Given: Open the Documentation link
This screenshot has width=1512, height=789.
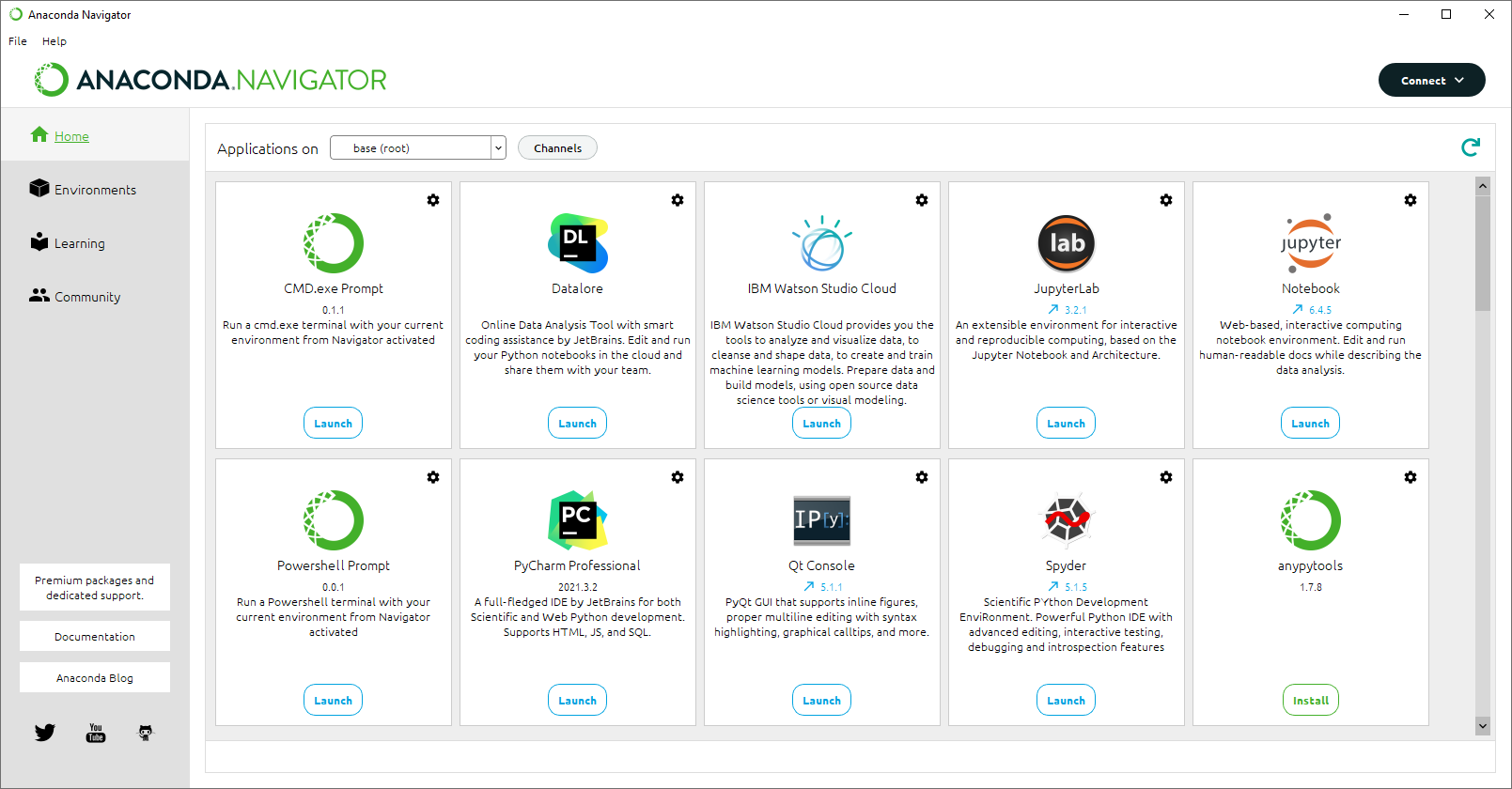Looking at the screenshot, I should coord(95,636).
